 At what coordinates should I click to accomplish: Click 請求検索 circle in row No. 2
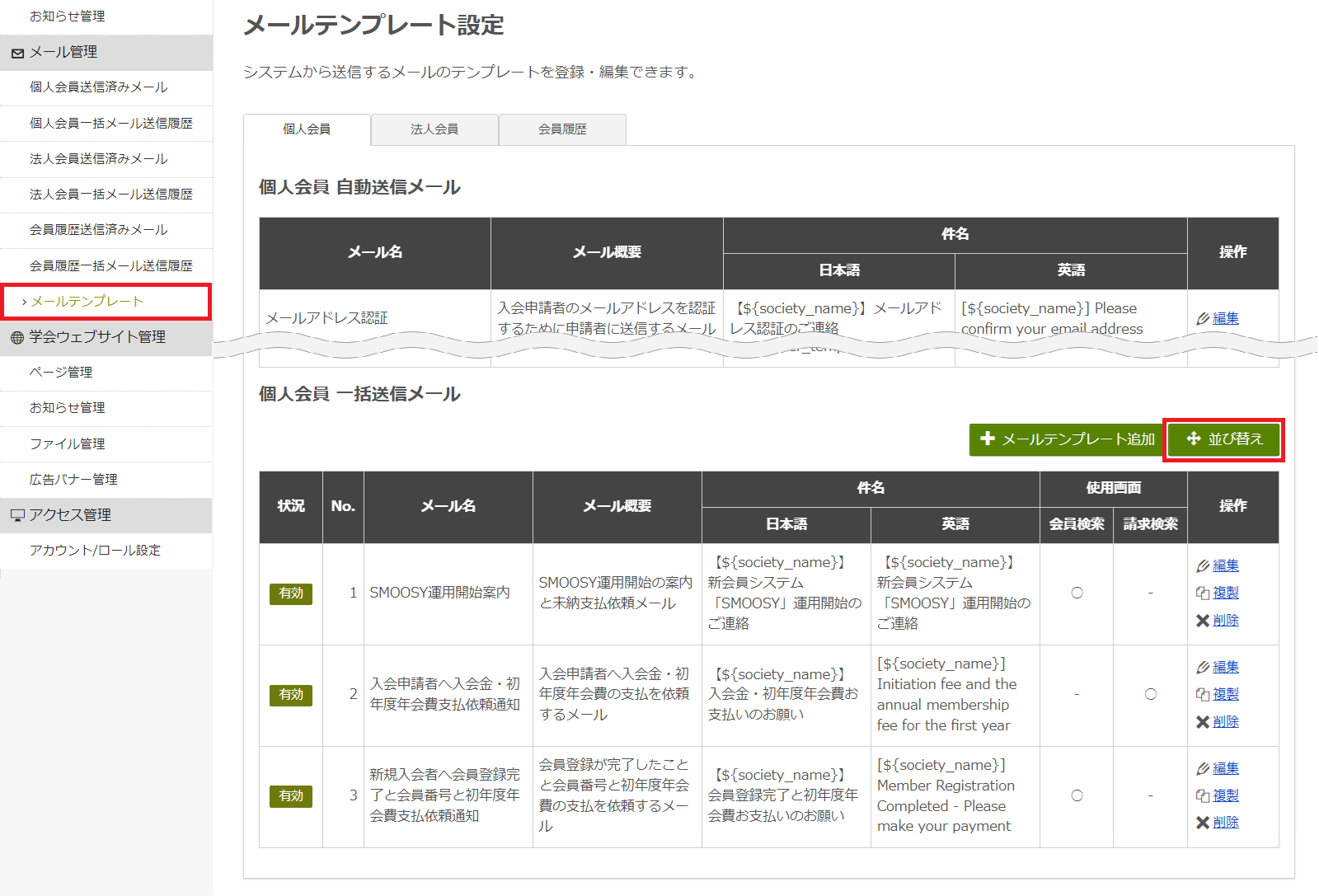1151,694
